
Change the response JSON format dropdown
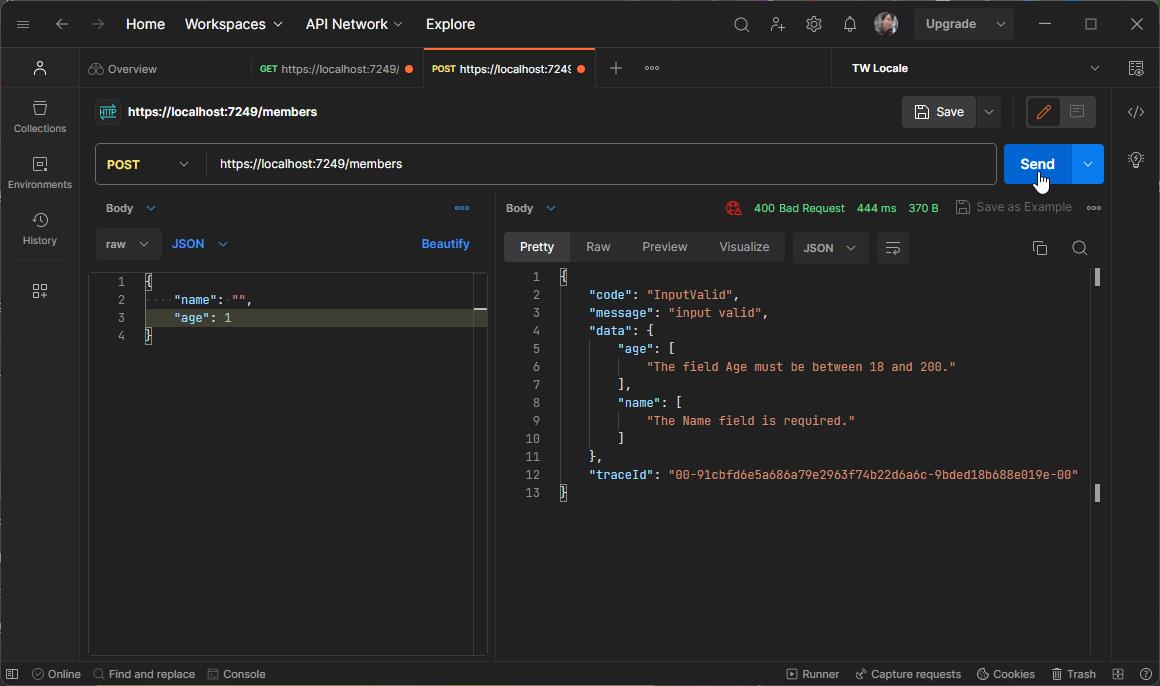click(830, 248)
